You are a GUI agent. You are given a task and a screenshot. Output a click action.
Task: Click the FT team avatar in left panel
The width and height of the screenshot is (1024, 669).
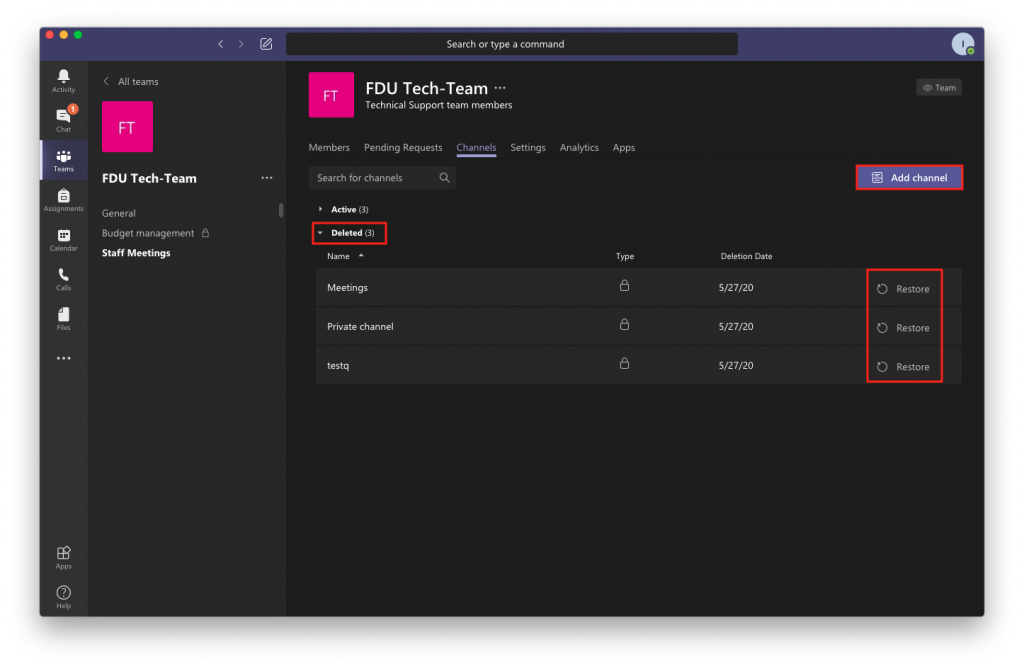[127, 127]
